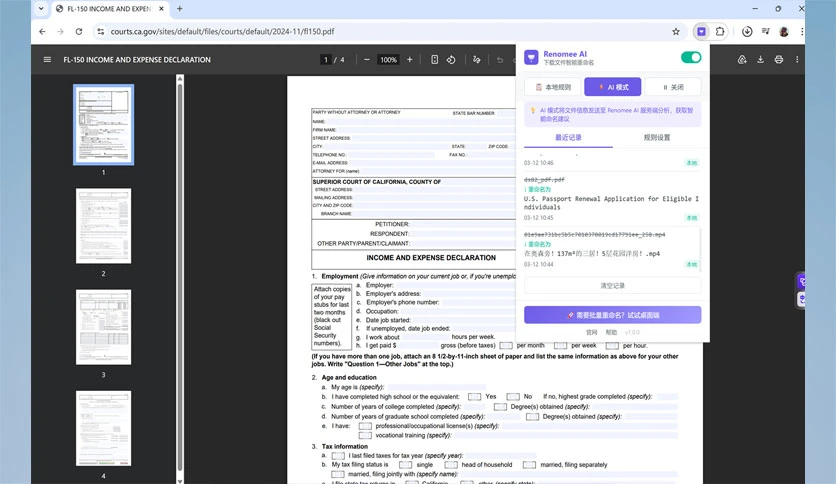Click the page number input field
The height and width of the screenshot is (484, 836).
coord(326,60)
